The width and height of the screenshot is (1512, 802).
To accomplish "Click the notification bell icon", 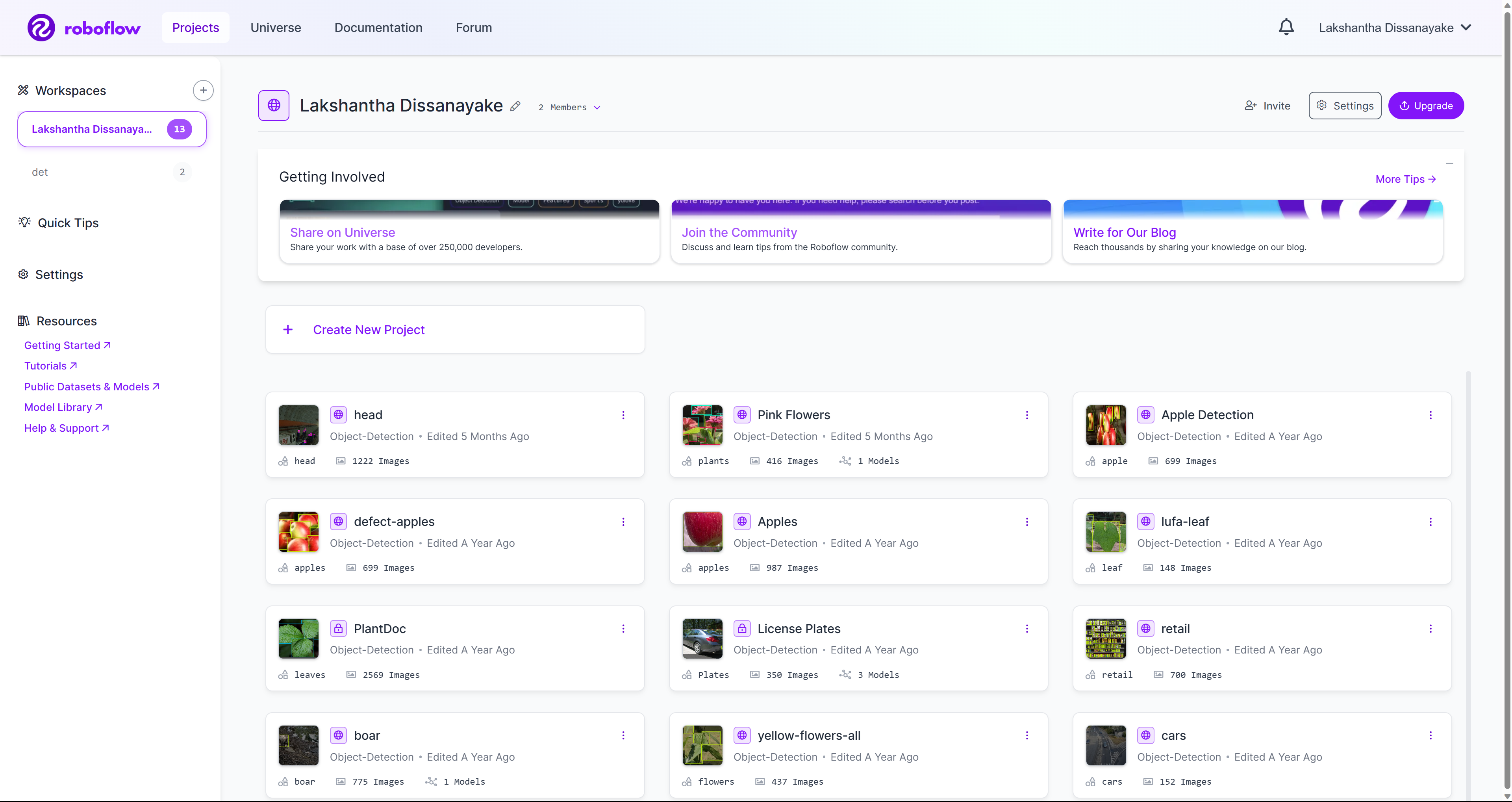I will click(x=1286, y=27).
